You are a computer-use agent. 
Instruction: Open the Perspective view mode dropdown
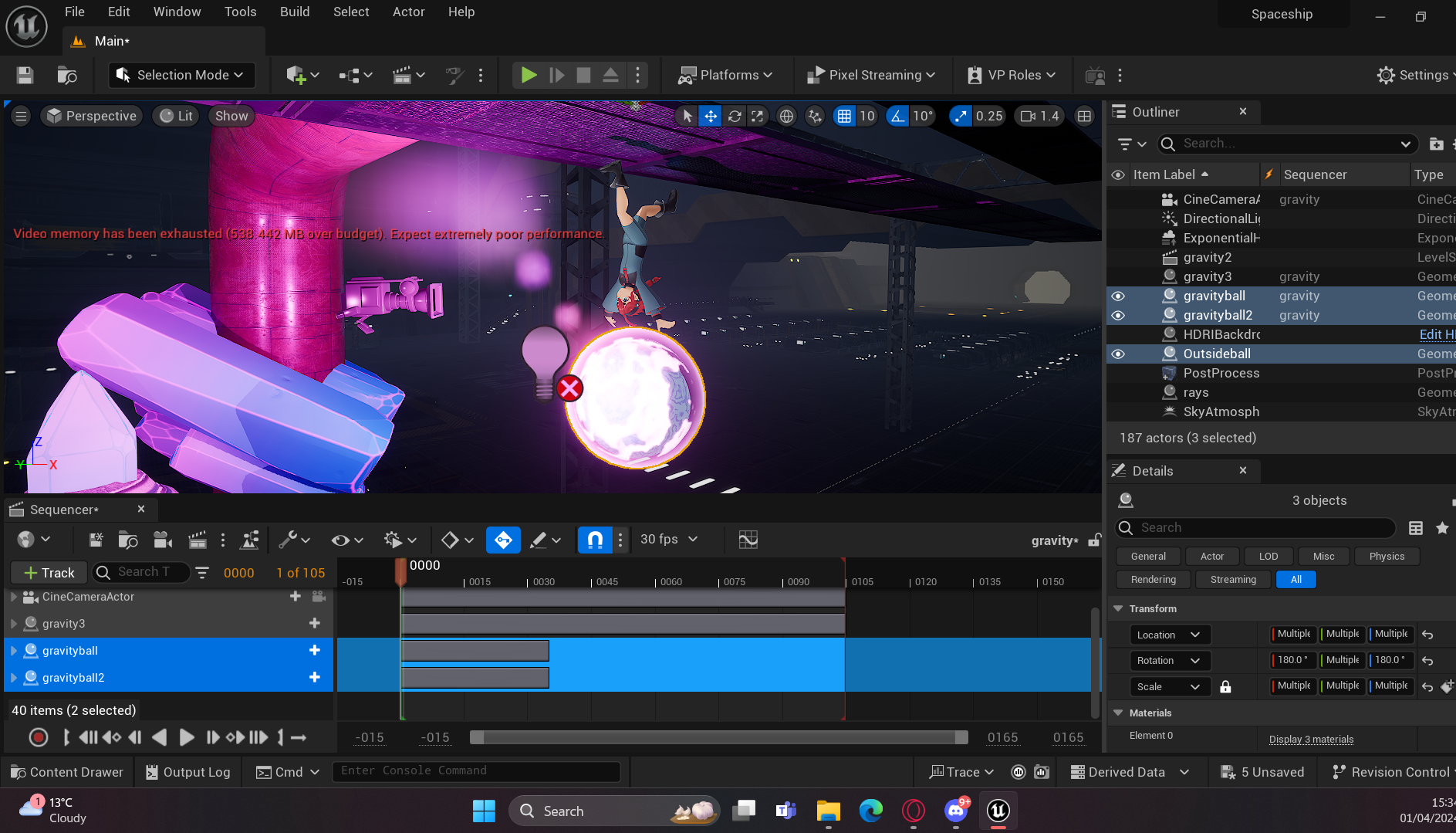[x=92, y=116]
